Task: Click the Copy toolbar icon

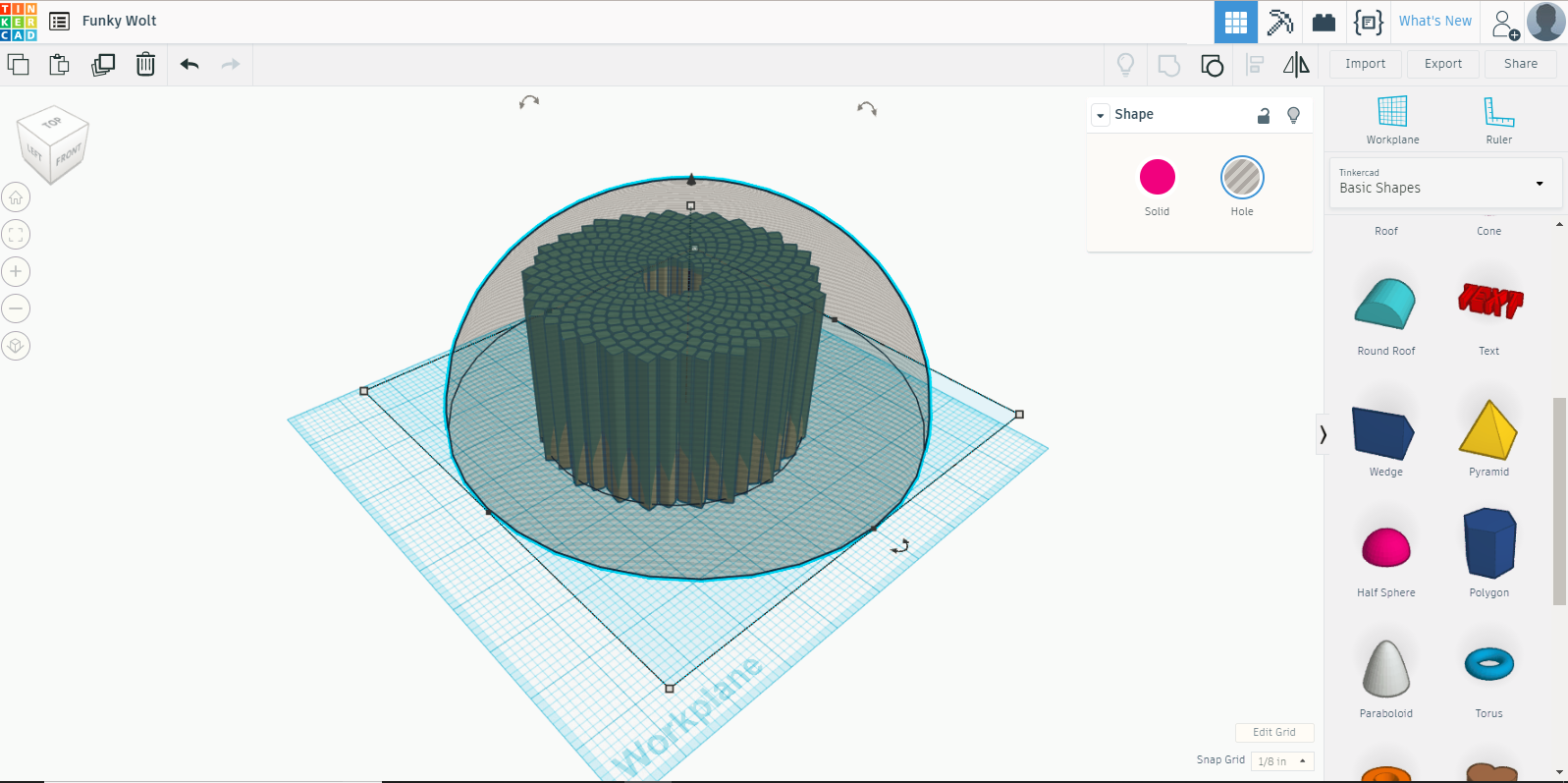Action: tap(18, 65)
